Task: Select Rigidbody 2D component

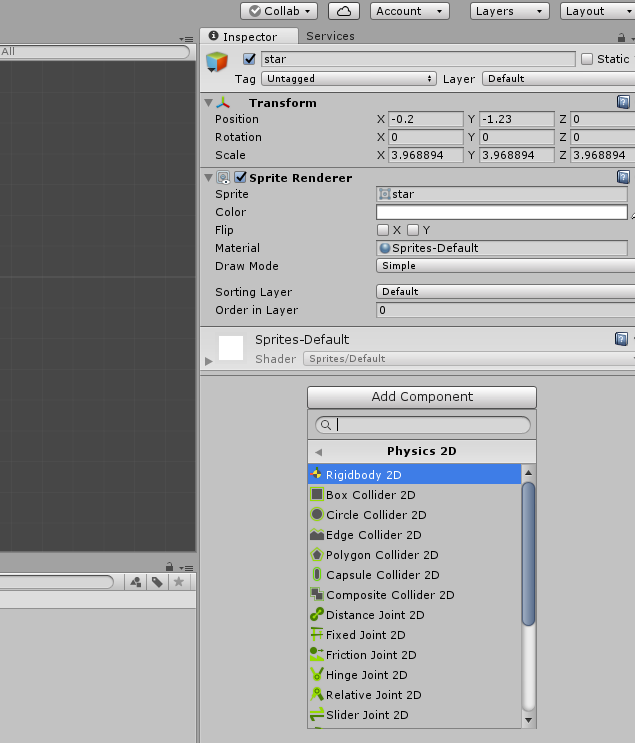Action: tap(414, 474)
